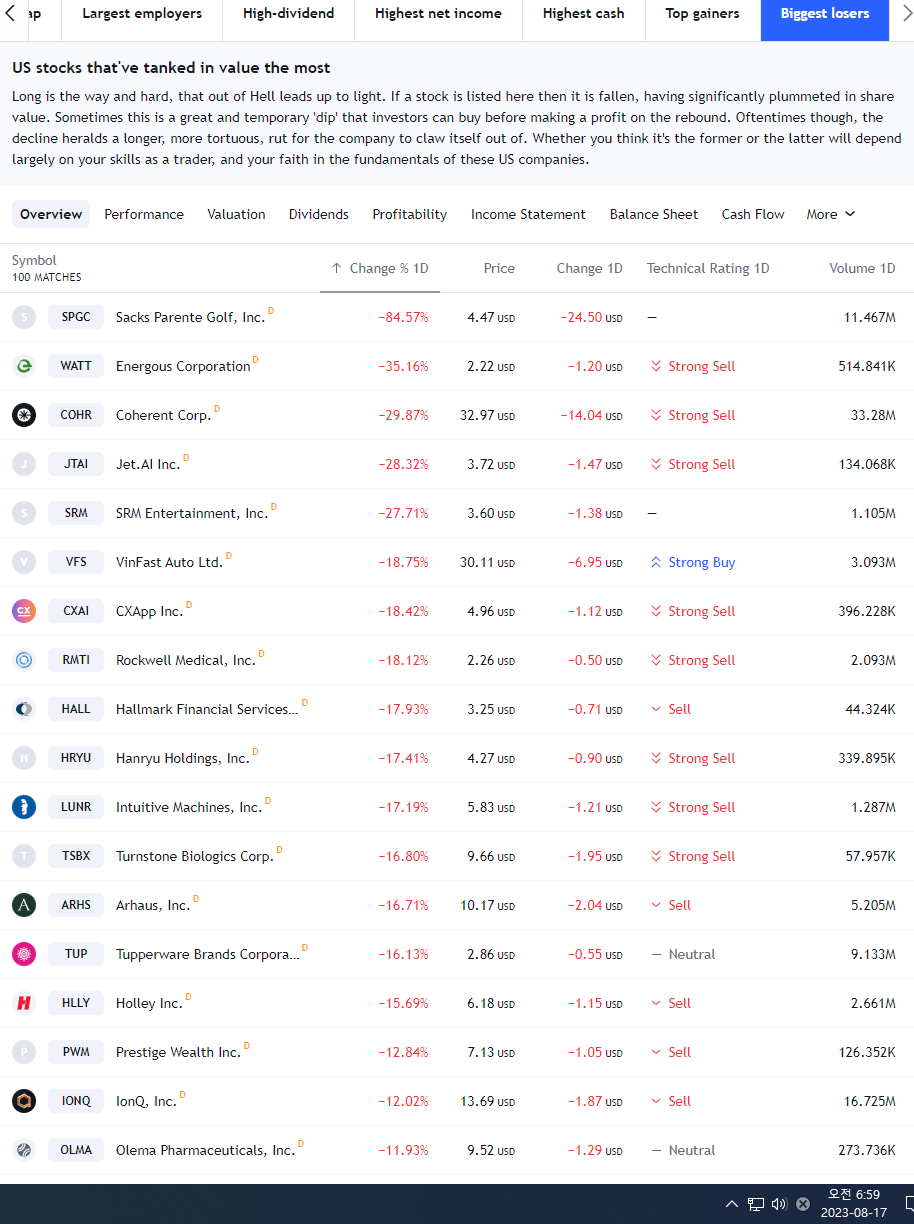Click the 32.97 USD price cell
The height and width of the screenshot is (1224, 914).
(487, 415)
